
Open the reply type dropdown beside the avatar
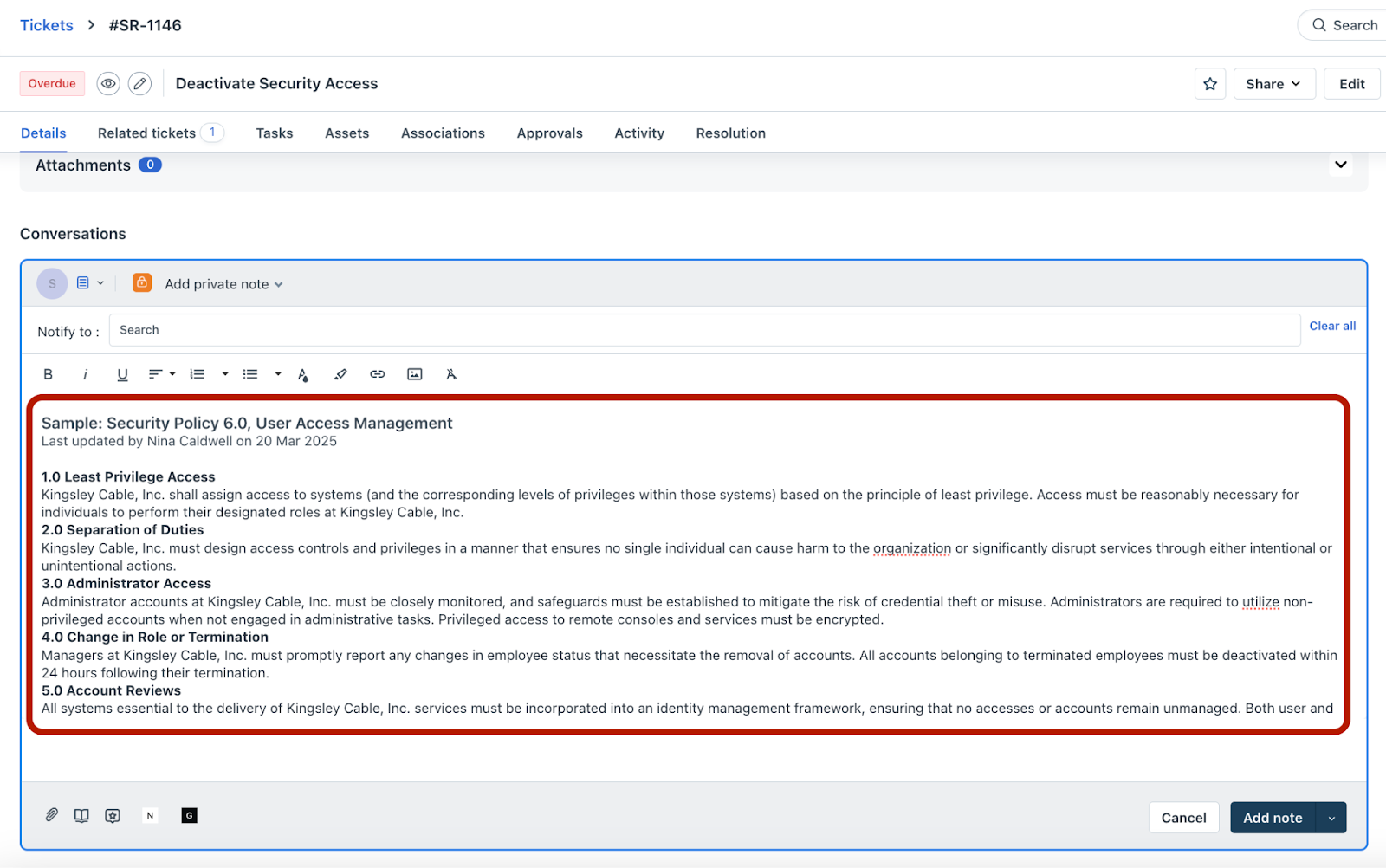(90, 283)
